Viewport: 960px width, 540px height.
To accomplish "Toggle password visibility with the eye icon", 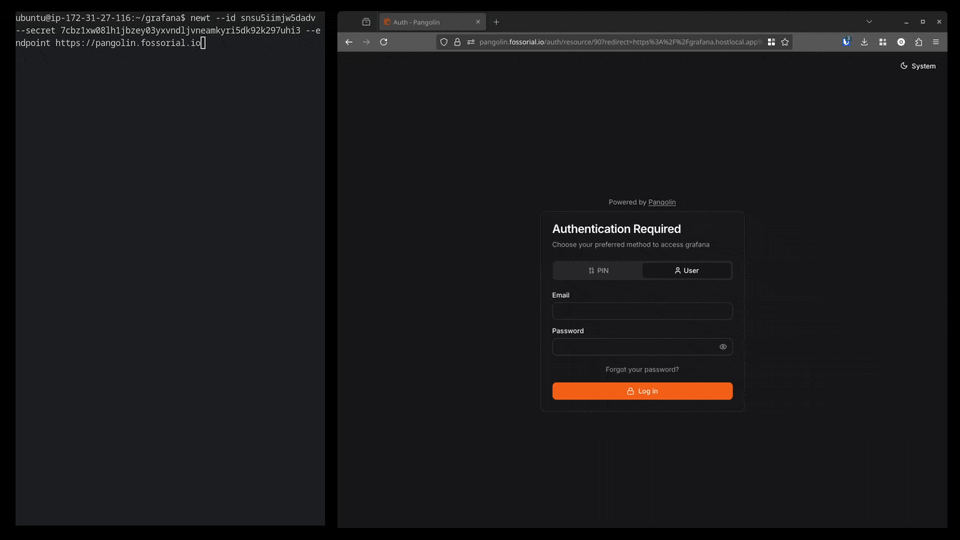I will (723, 347).
